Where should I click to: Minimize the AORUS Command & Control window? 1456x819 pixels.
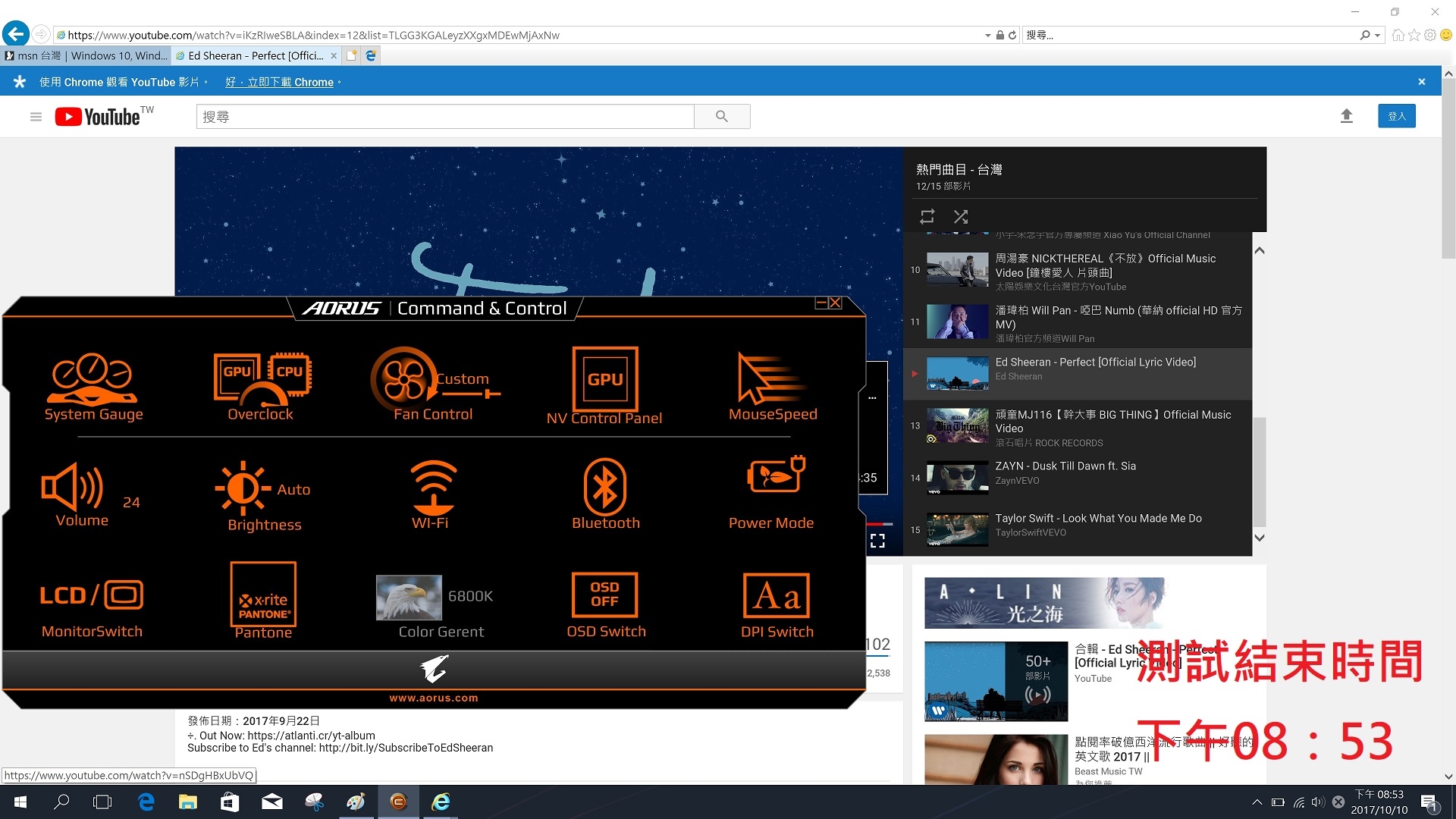click(x=821, y=303)
